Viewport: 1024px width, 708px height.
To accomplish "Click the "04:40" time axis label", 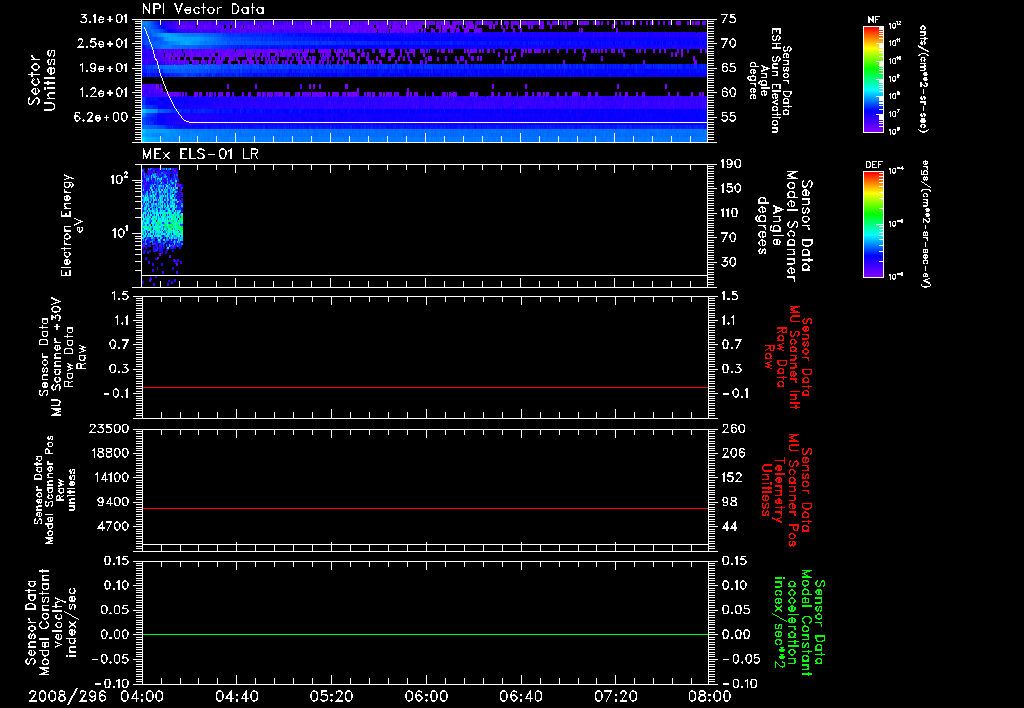I will coord(237,696).
